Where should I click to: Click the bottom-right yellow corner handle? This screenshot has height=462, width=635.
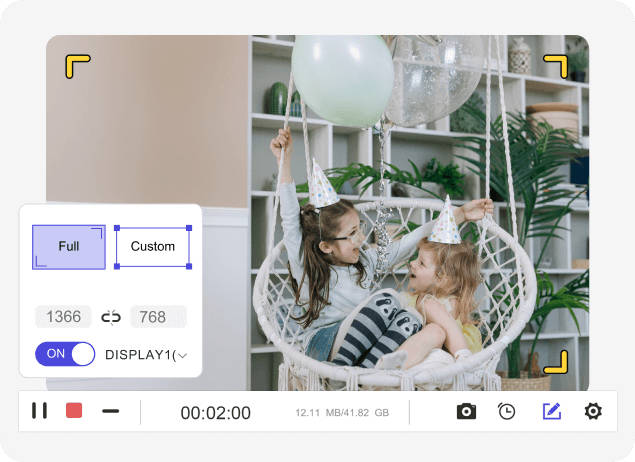(x=556, y=362)
